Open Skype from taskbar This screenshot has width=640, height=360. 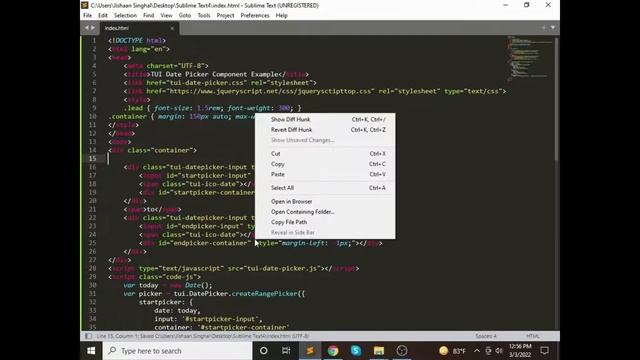point(356,351)
